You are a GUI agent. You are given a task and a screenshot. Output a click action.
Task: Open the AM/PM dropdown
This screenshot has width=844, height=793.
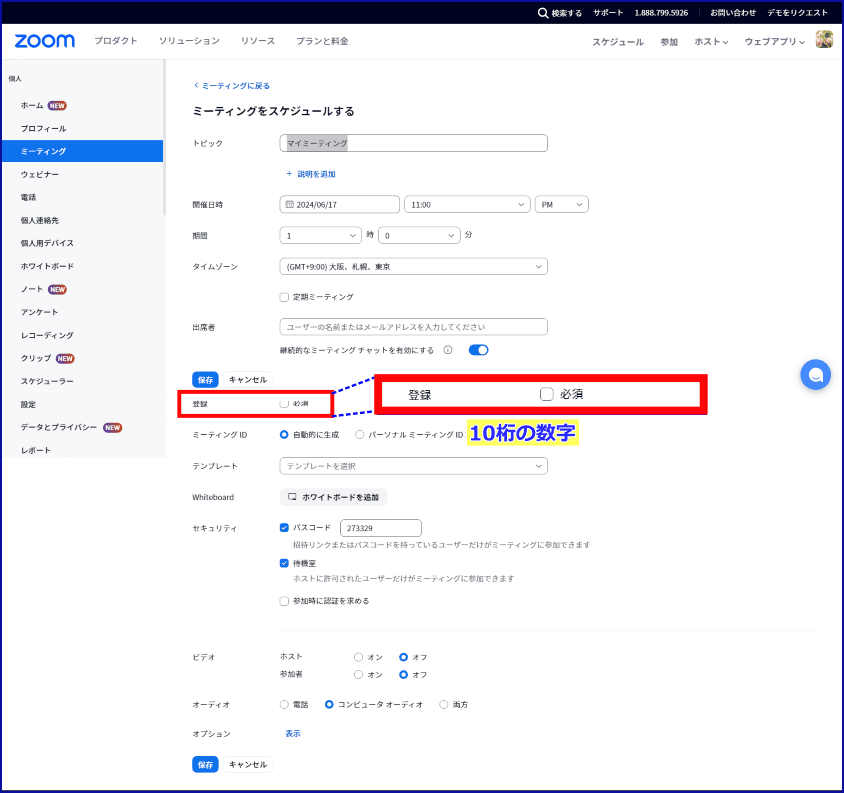click(561, 205)
